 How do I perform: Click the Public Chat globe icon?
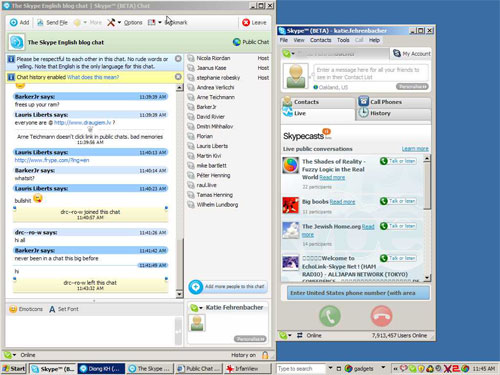point(237,42)
